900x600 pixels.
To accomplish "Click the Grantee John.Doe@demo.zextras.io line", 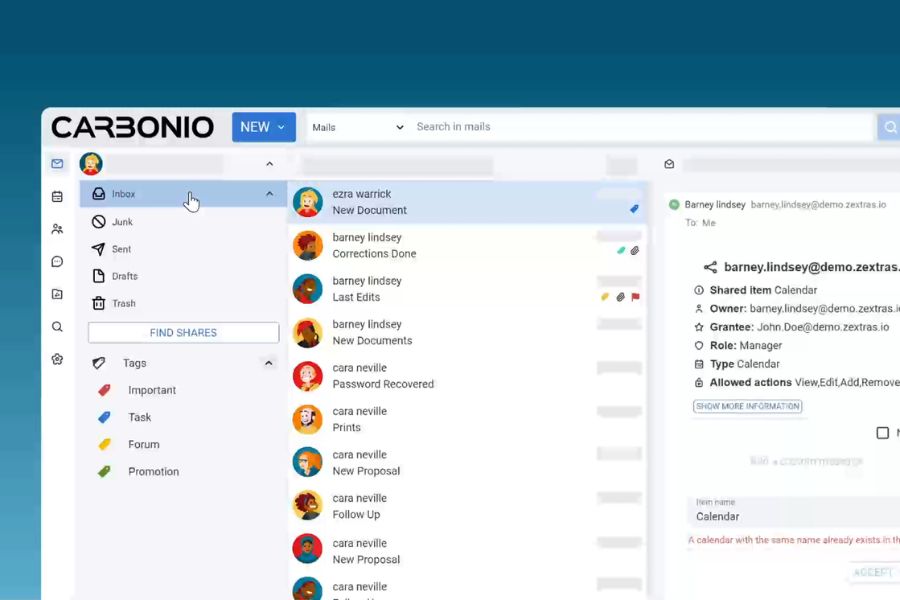I will coord(792,327).
